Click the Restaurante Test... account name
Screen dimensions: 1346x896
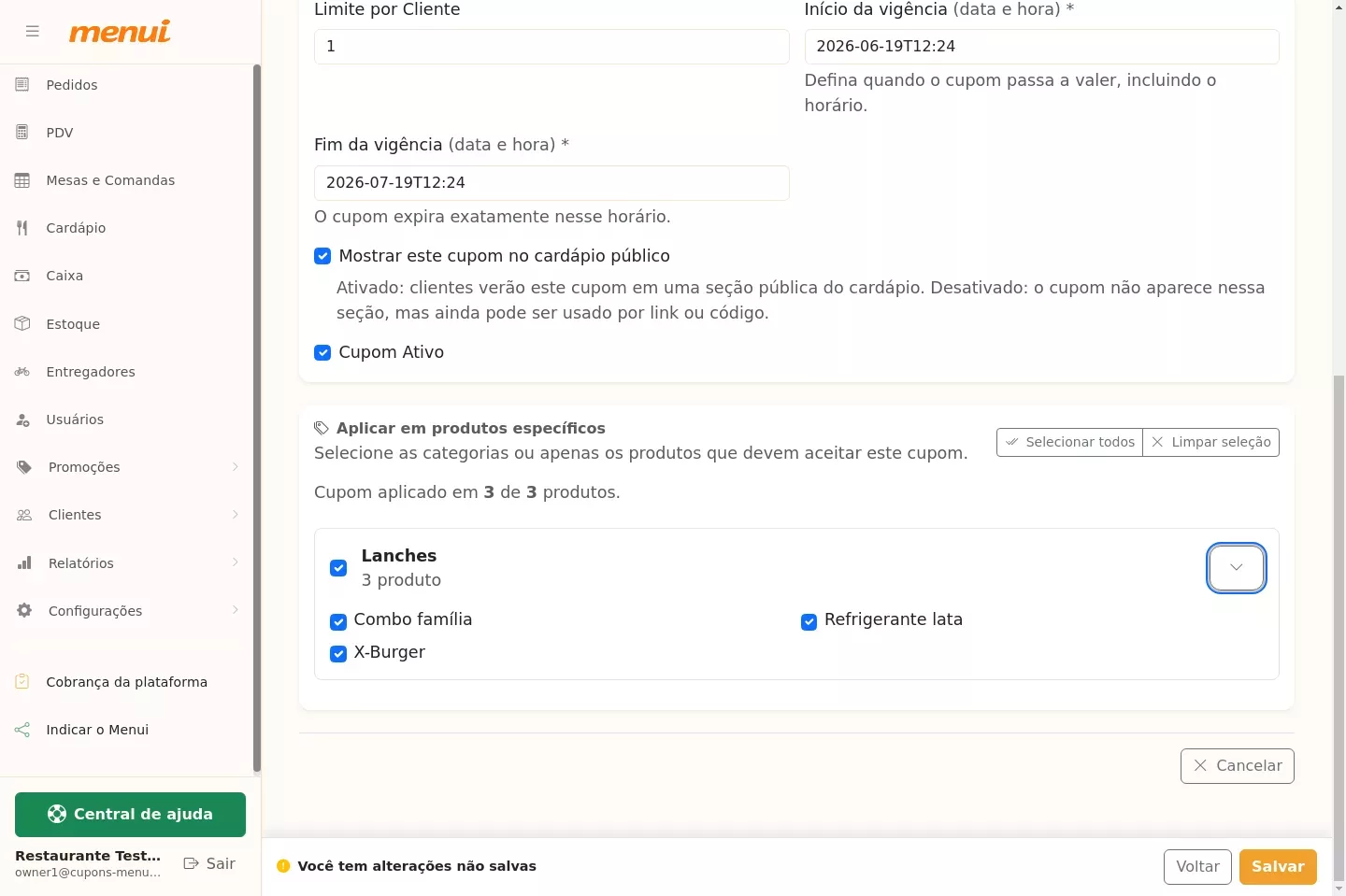click(x=88, y=856)
